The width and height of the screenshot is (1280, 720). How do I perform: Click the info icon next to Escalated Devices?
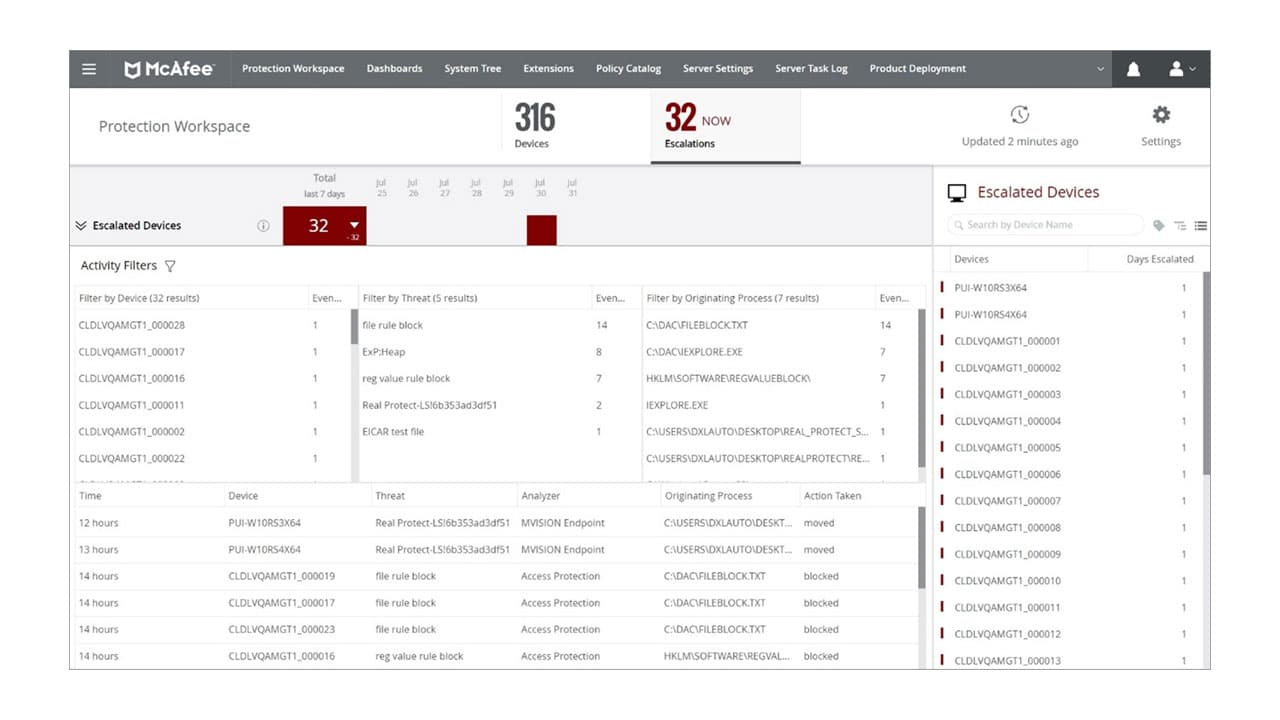coord(263,226)
